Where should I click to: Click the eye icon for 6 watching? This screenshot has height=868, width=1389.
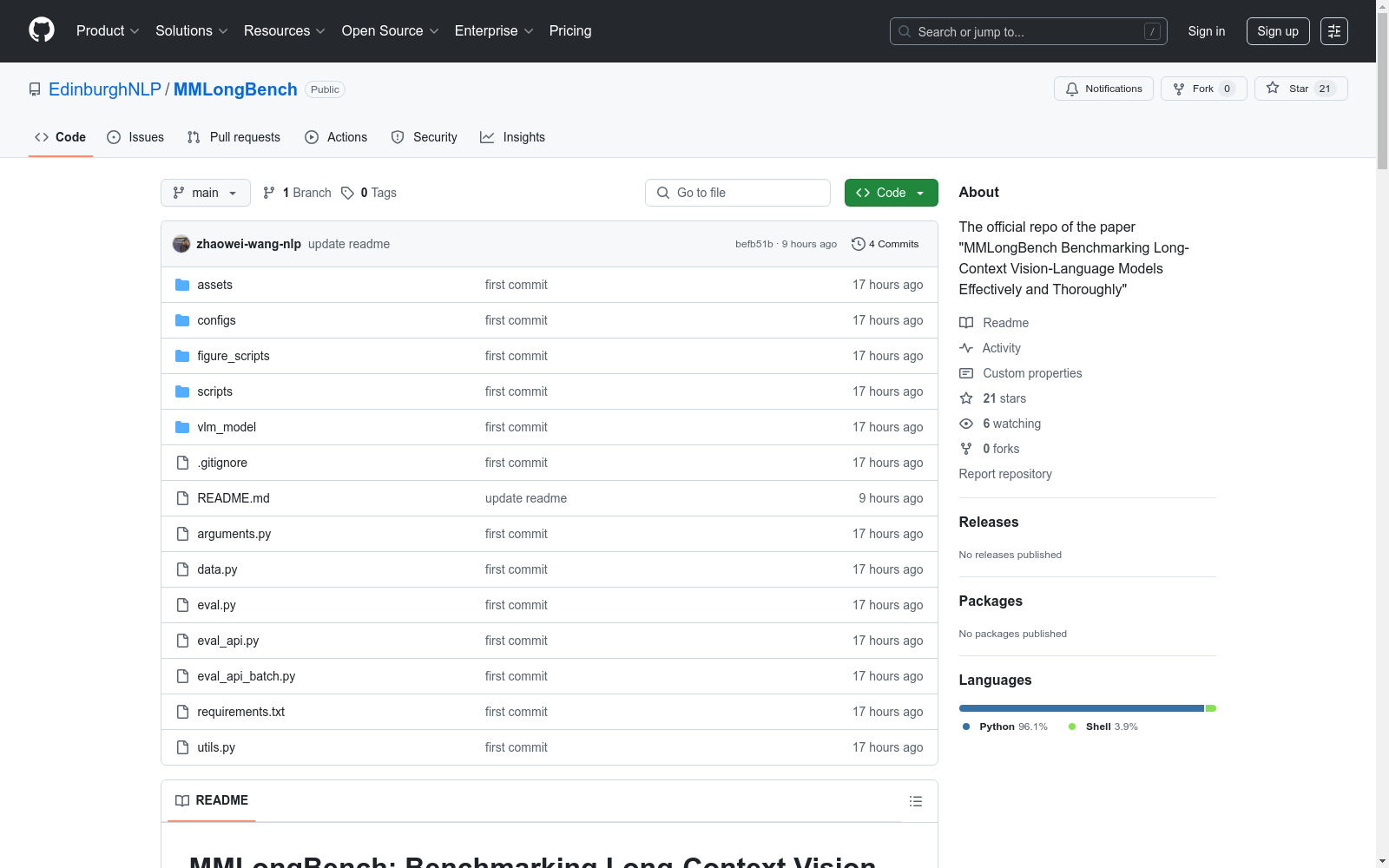pyautogui.click(x=966, y=424)
